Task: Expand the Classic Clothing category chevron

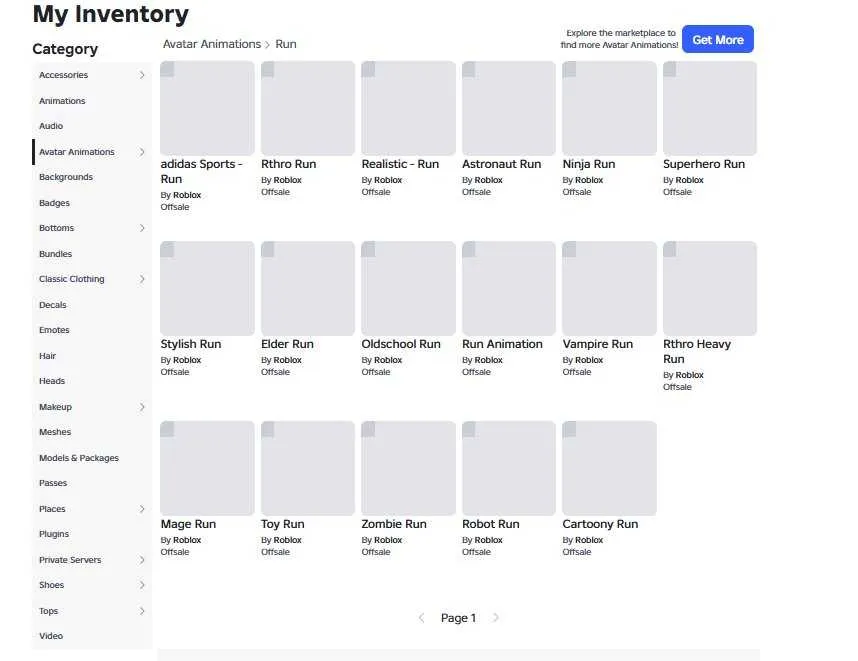Action: [142, 279]
